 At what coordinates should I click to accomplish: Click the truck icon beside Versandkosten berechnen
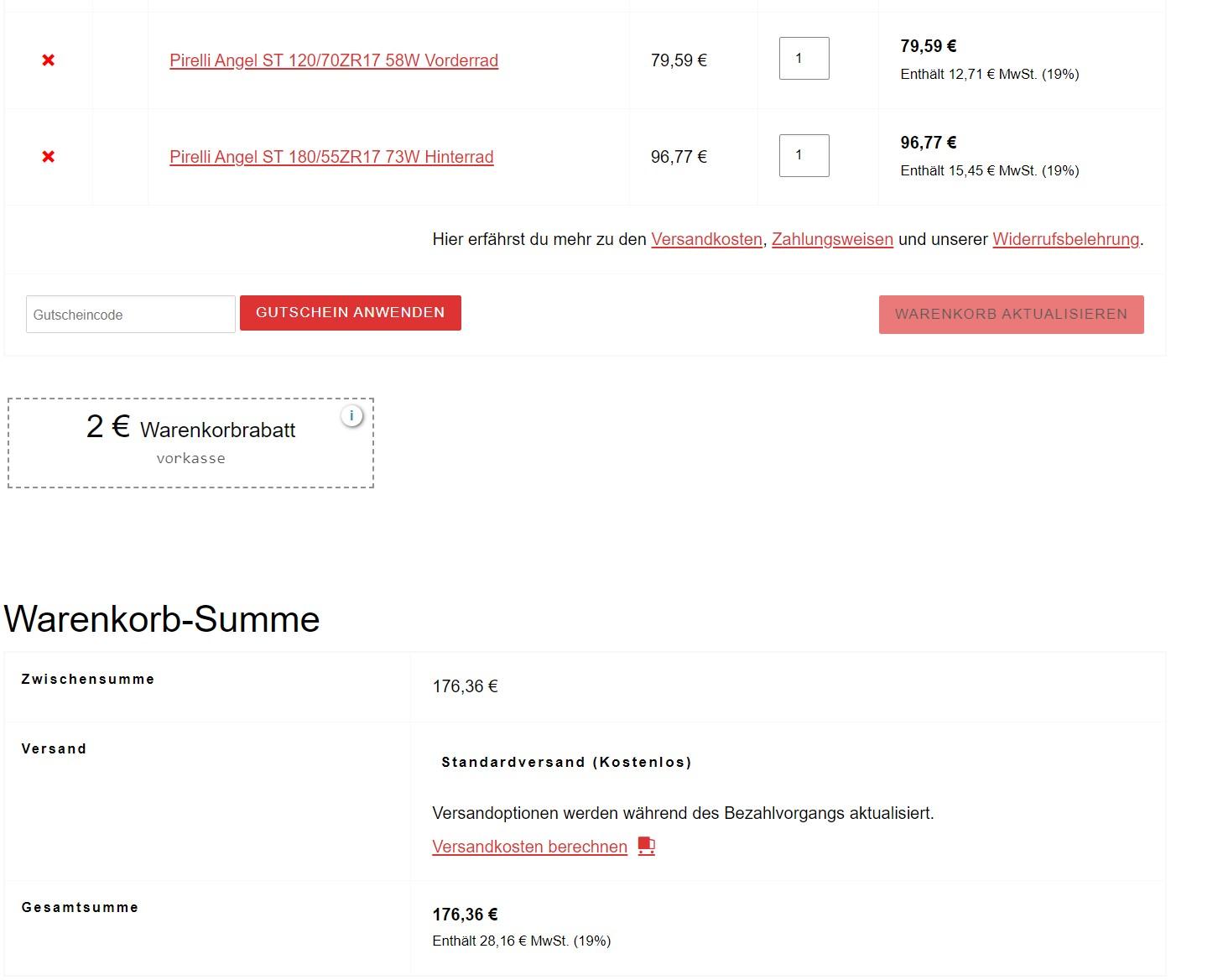point(646,846)
